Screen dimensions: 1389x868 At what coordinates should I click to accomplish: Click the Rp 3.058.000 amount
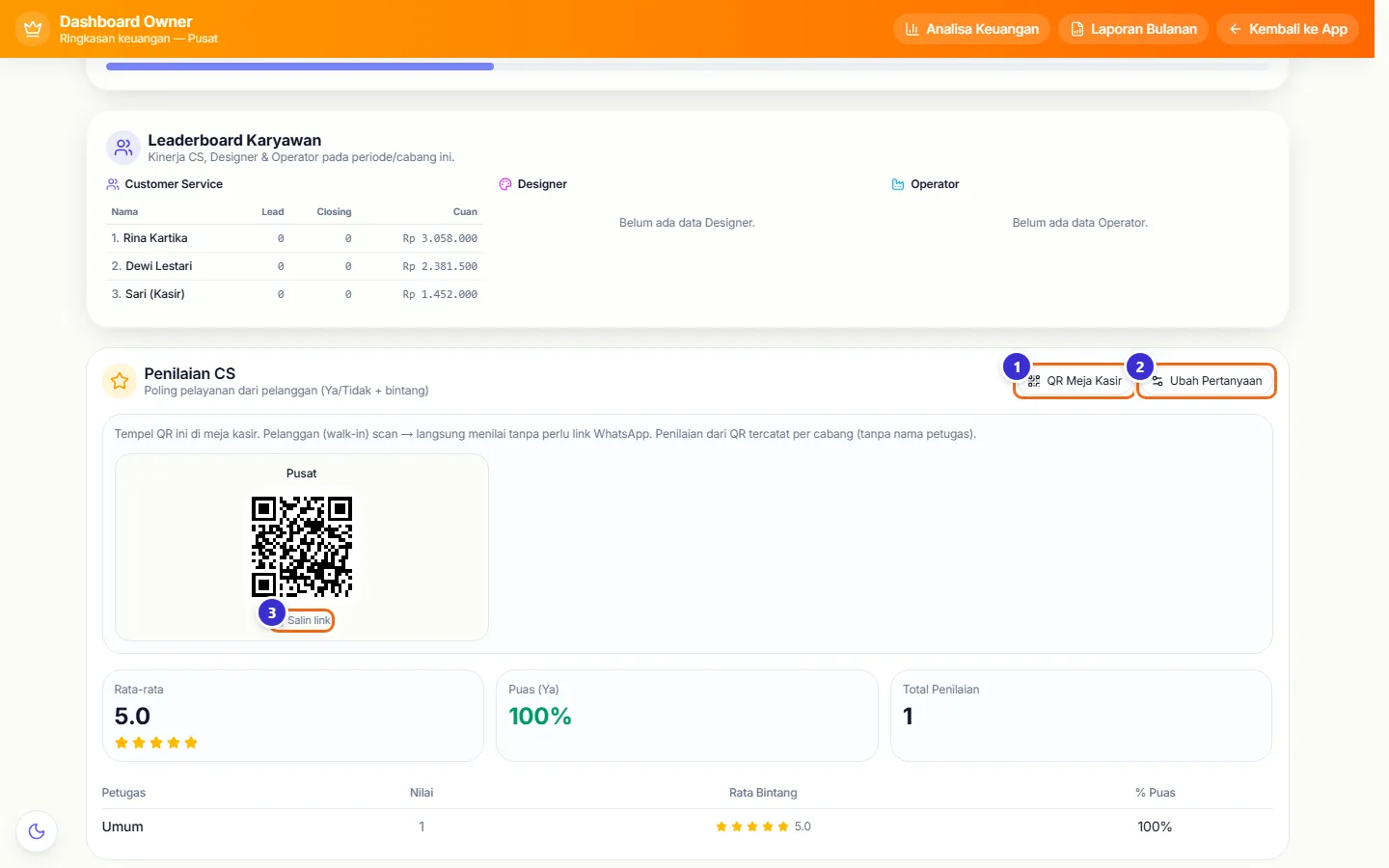point(440,238)
